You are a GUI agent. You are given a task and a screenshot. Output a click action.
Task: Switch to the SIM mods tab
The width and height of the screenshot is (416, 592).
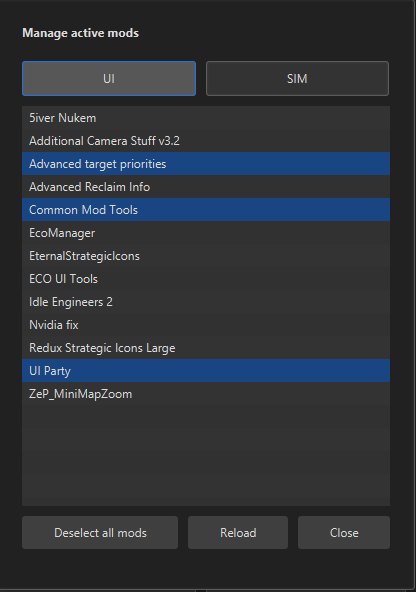point(297,79)
